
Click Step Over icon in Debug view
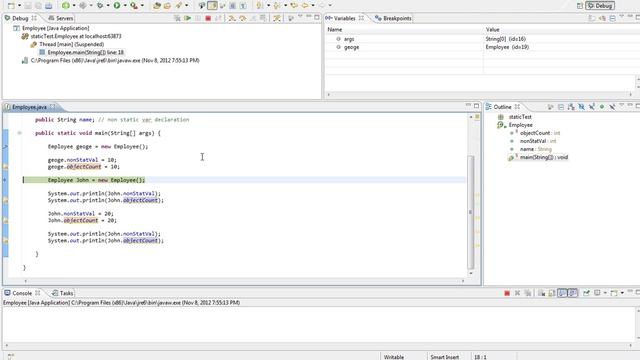[242, 18]
